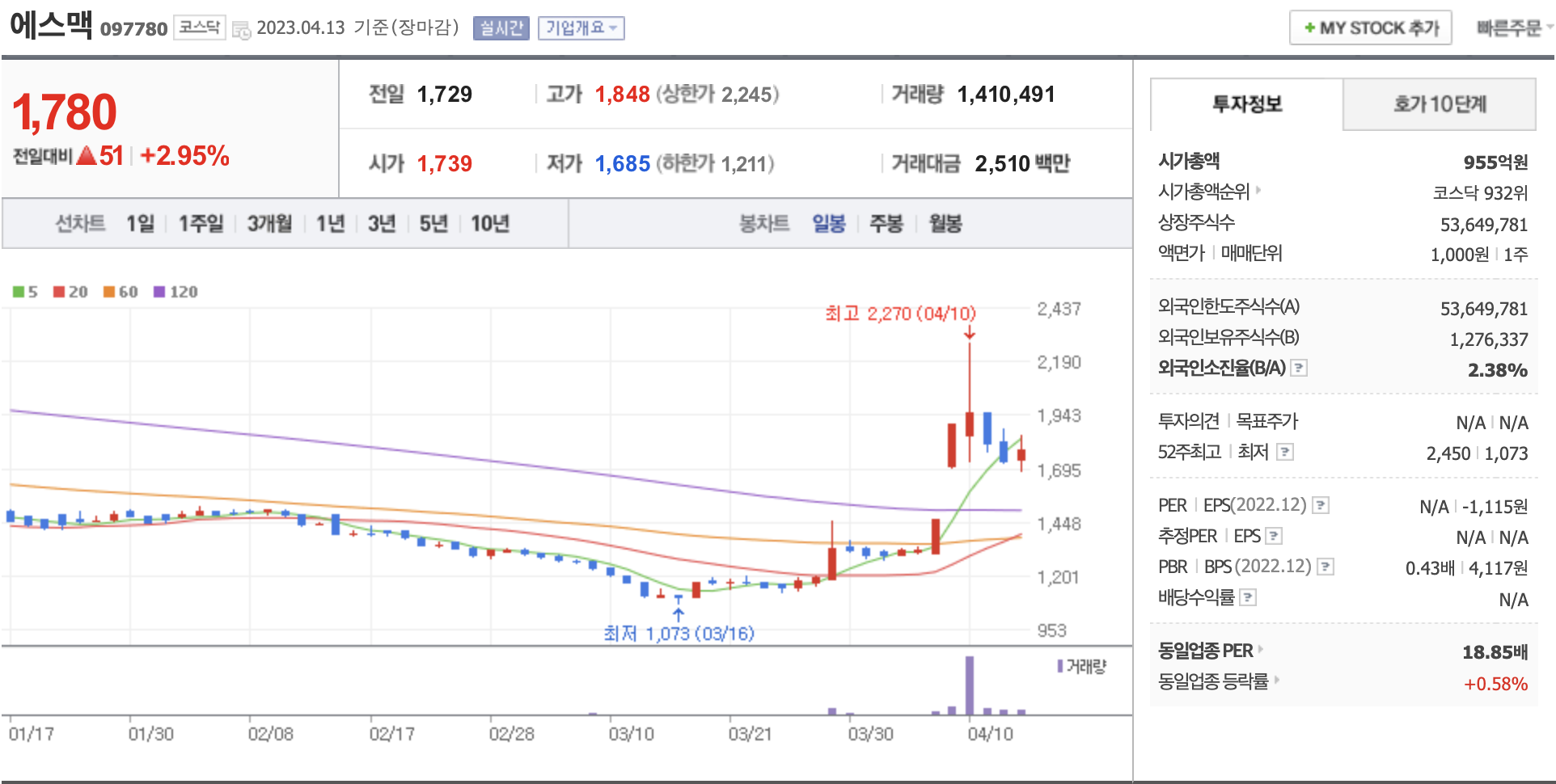
Task: Click the purple 120-day moving average swatch
Action: 159,292
